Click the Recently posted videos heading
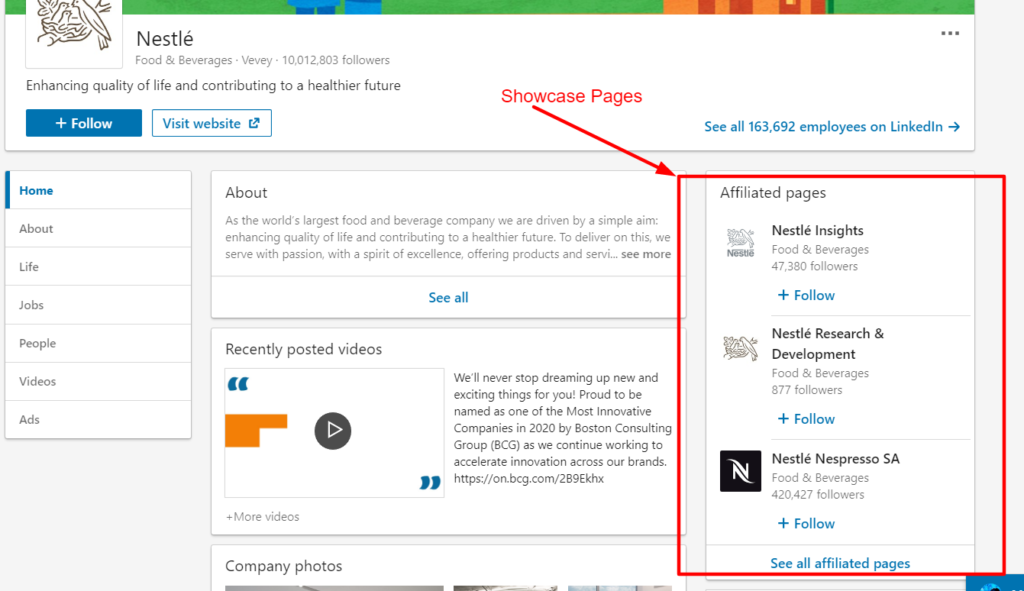This screenshot has width=1024, height=591. pyautogui.click(x=304, y=349)
